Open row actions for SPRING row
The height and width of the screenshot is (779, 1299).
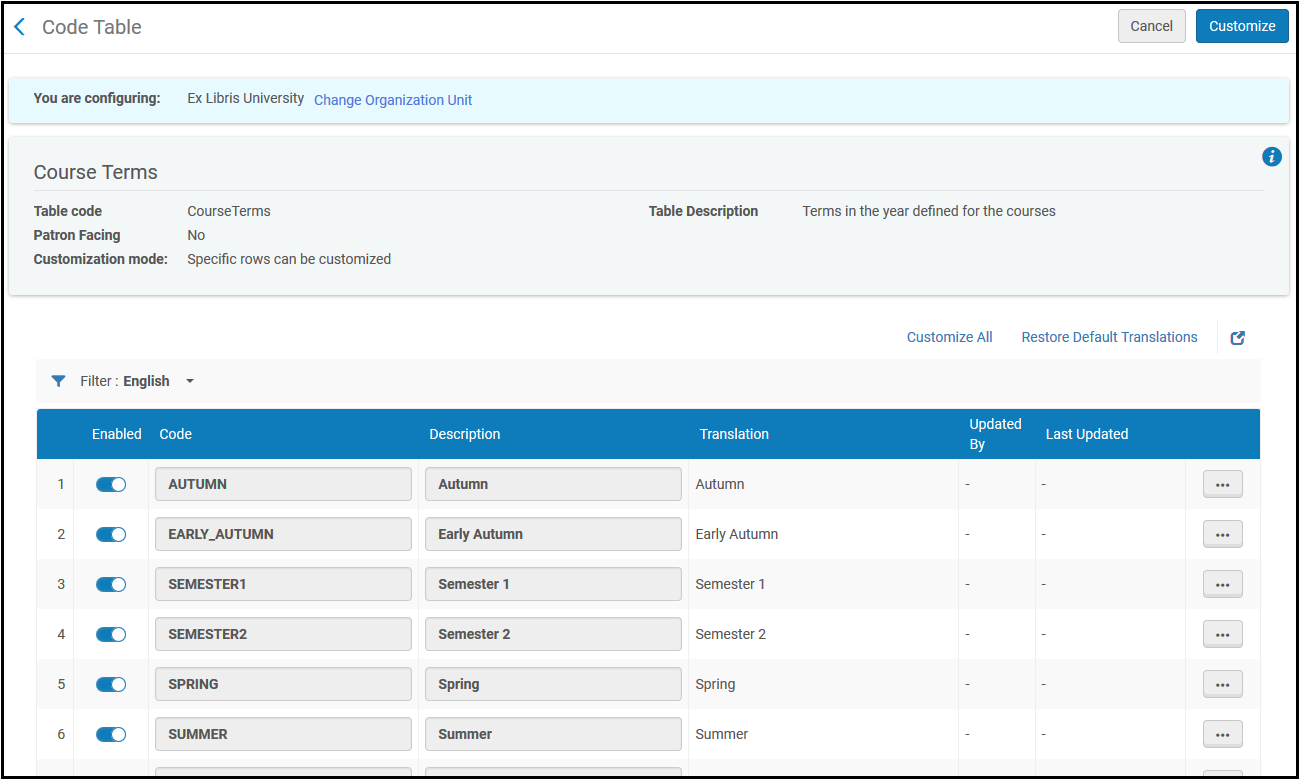point(1222,684)
